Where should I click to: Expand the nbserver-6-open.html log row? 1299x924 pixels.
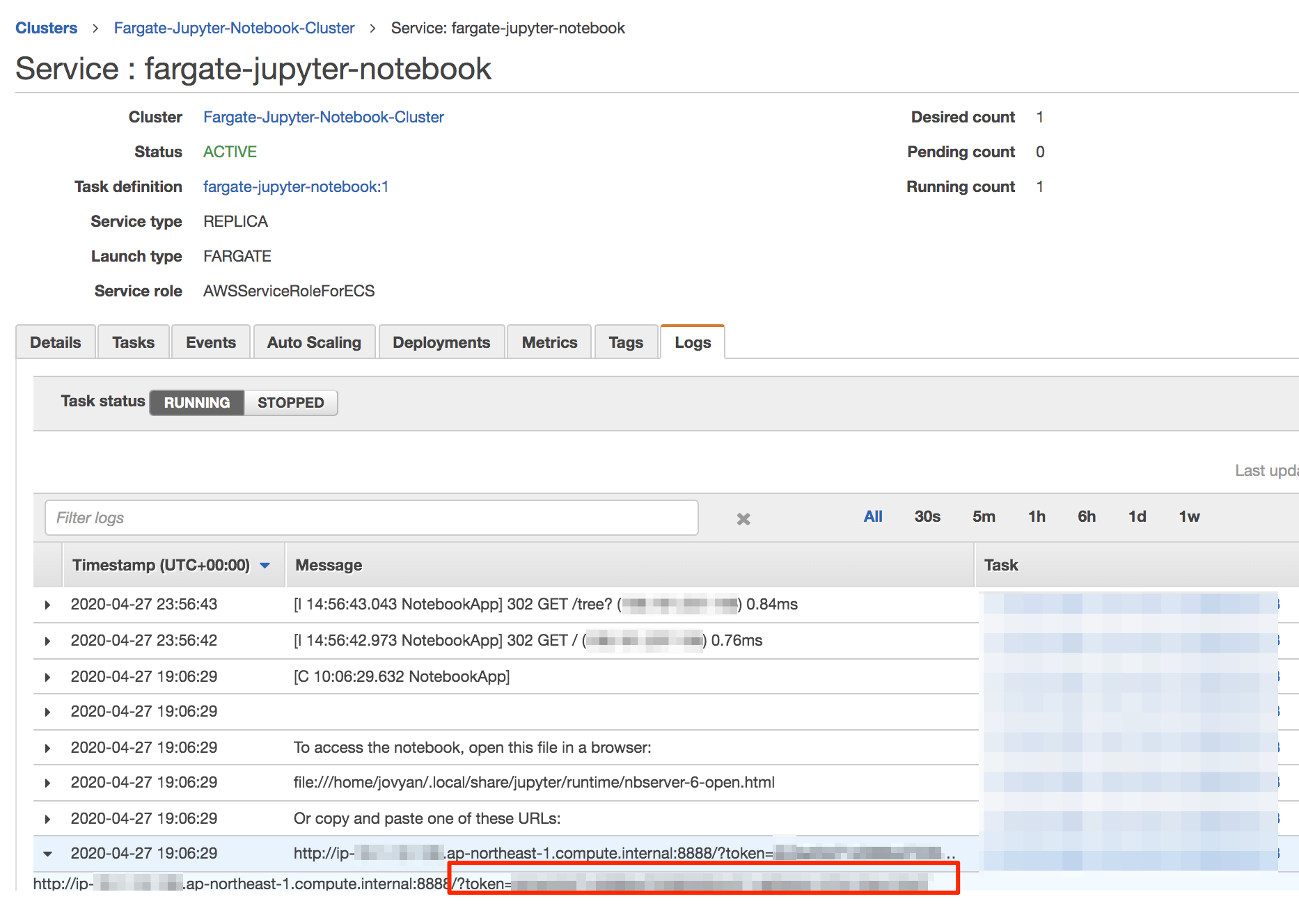(47, 783)
